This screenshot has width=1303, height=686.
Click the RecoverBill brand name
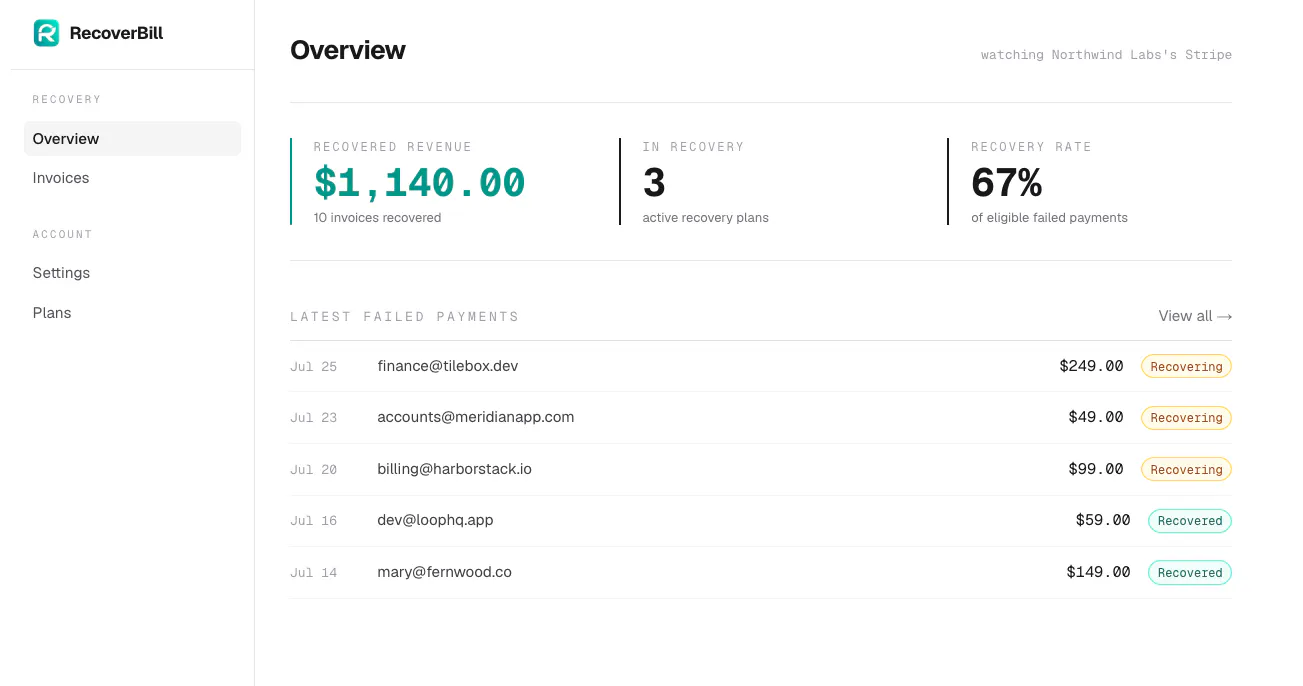(x=116, y=33)
